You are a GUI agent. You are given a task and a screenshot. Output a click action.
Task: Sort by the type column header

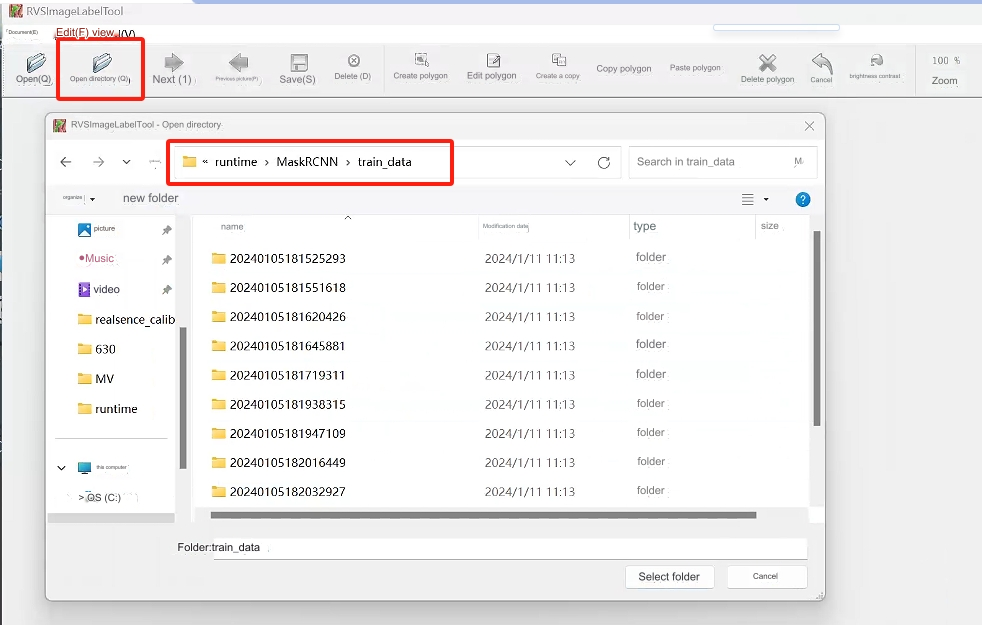(644, 226)
